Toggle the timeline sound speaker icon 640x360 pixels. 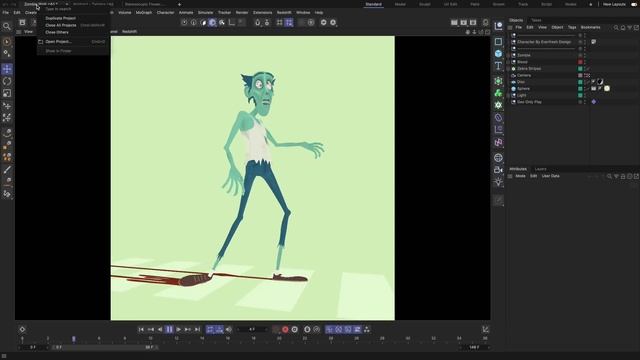click(229, 329)
